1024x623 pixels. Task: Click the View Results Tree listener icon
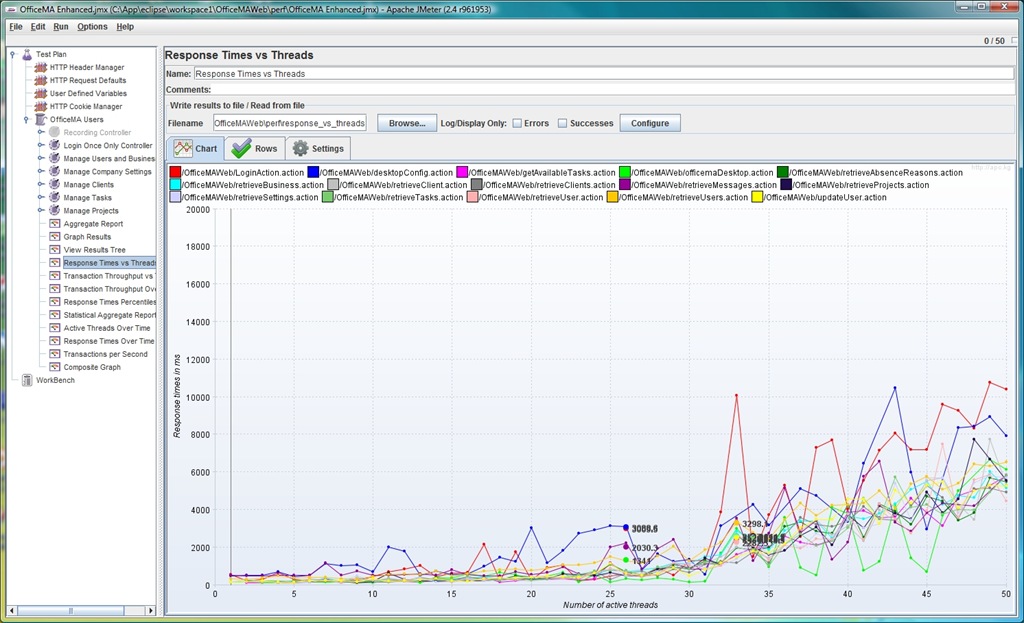tap(55, 250)
